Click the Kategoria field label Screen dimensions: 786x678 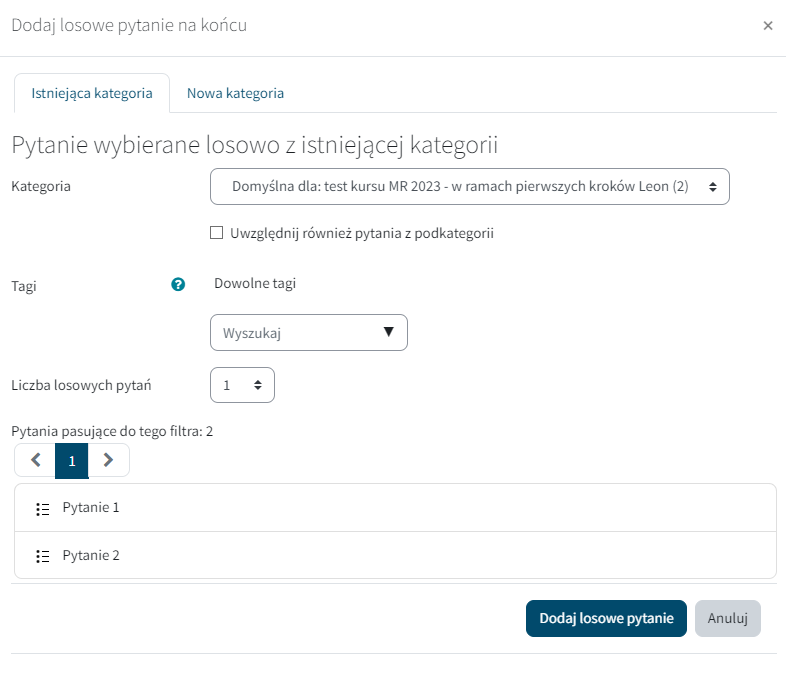[41, 186]
